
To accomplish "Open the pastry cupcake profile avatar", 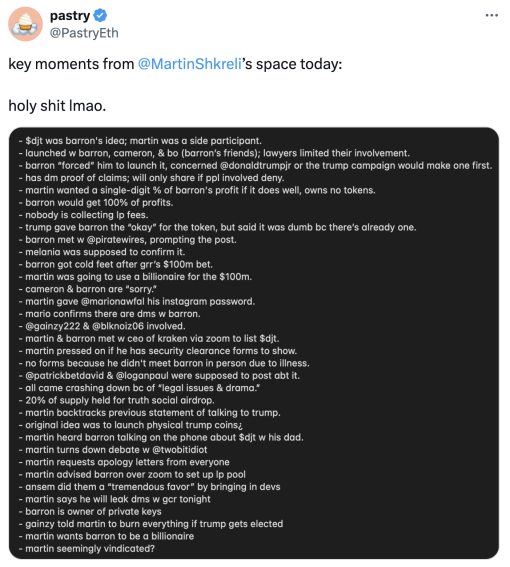I will coord(25,24).
